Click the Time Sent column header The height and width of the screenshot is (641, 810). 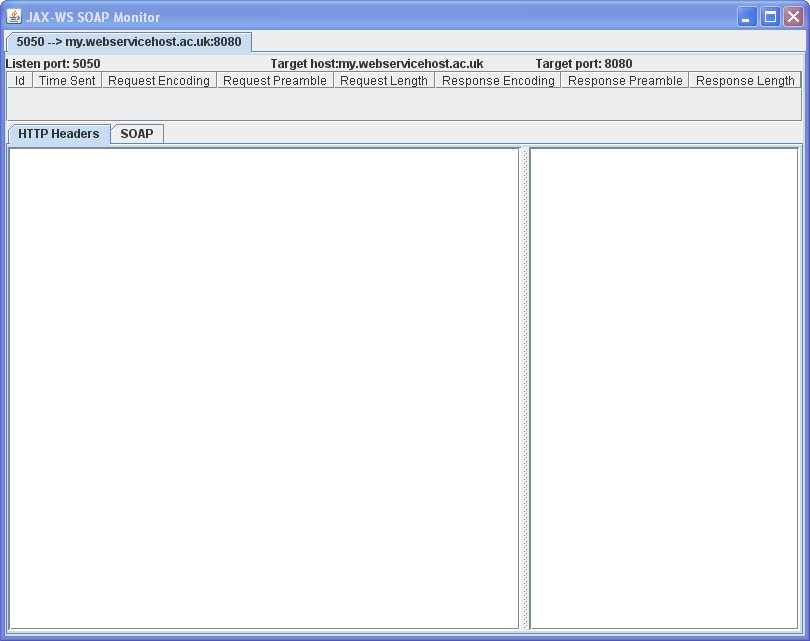tap(67, 81)
